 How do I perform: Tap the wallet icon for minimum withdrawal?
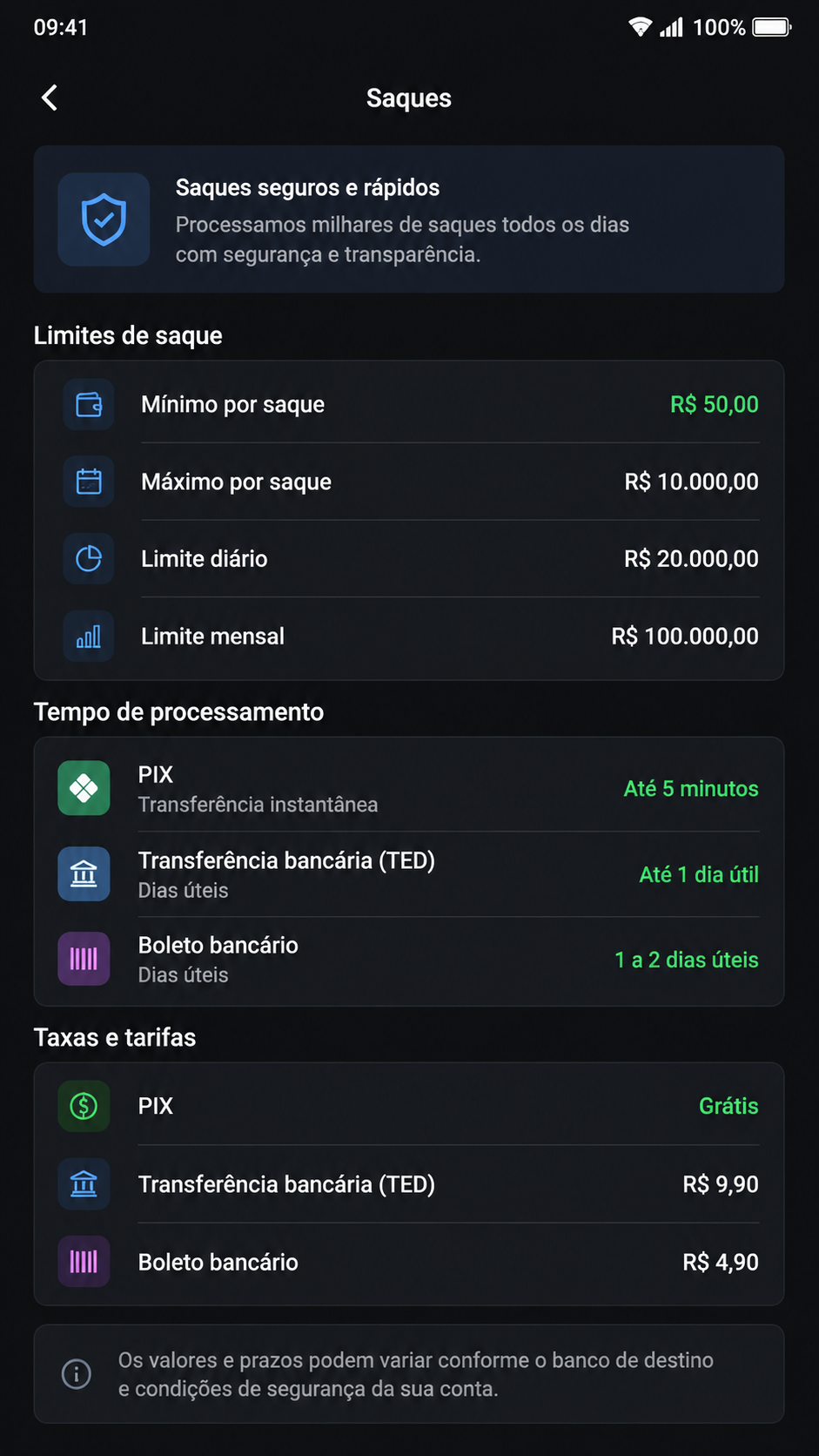coord(89,405)
